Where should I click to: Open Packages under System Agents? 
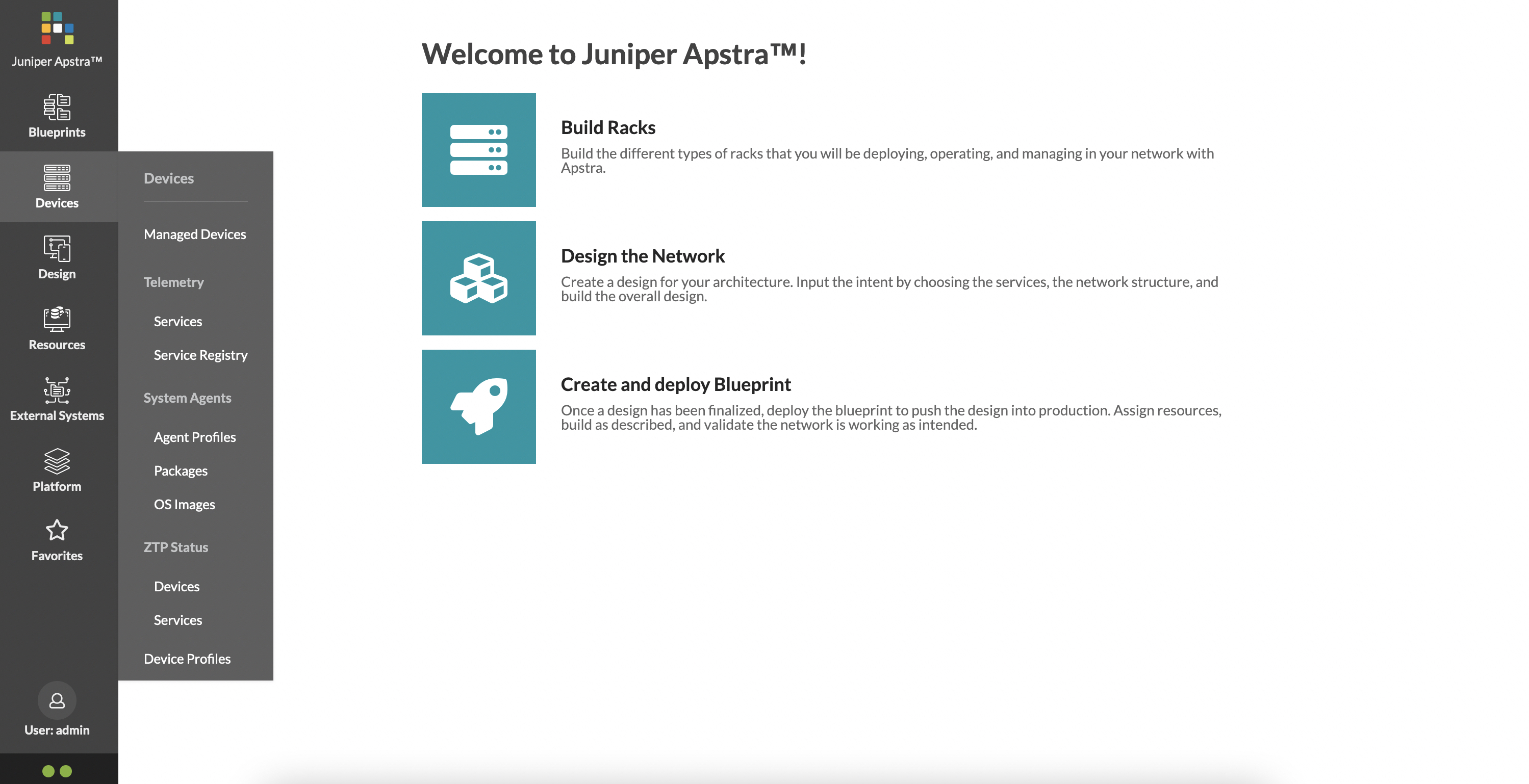point(181,471)
